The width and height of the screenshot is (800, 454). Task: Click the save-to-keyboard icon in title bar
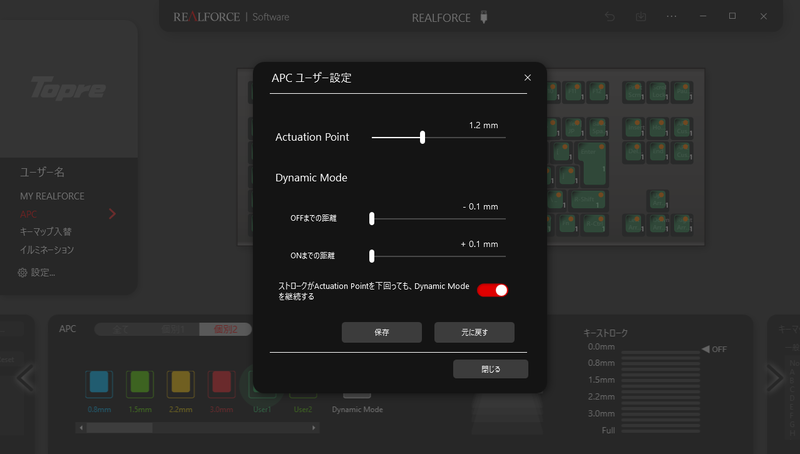(x=641, y=16)
